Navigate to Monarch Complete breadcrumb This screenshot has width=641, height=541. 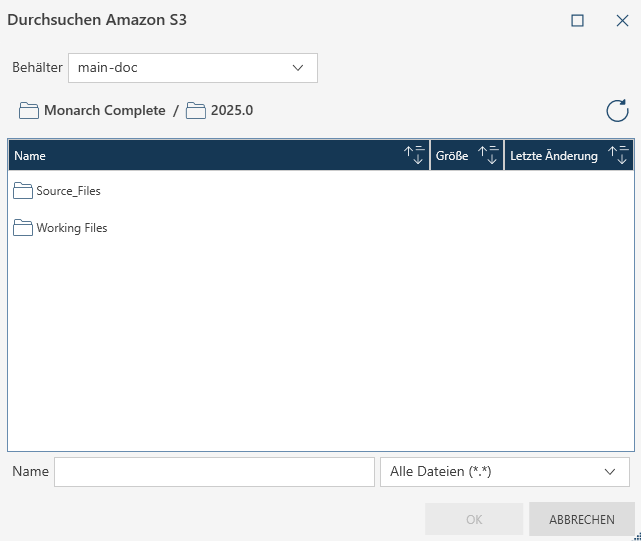coord(104,110)
